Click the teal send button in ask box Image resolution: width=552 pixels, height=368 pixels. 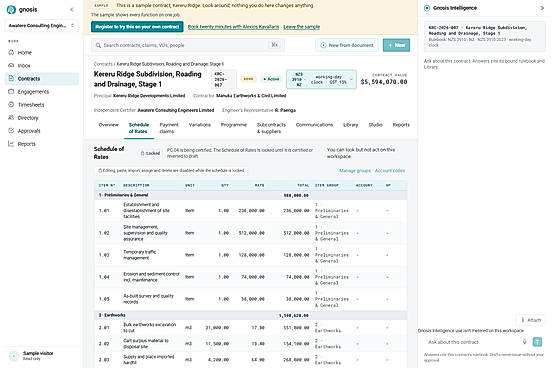tap(537, 342)
